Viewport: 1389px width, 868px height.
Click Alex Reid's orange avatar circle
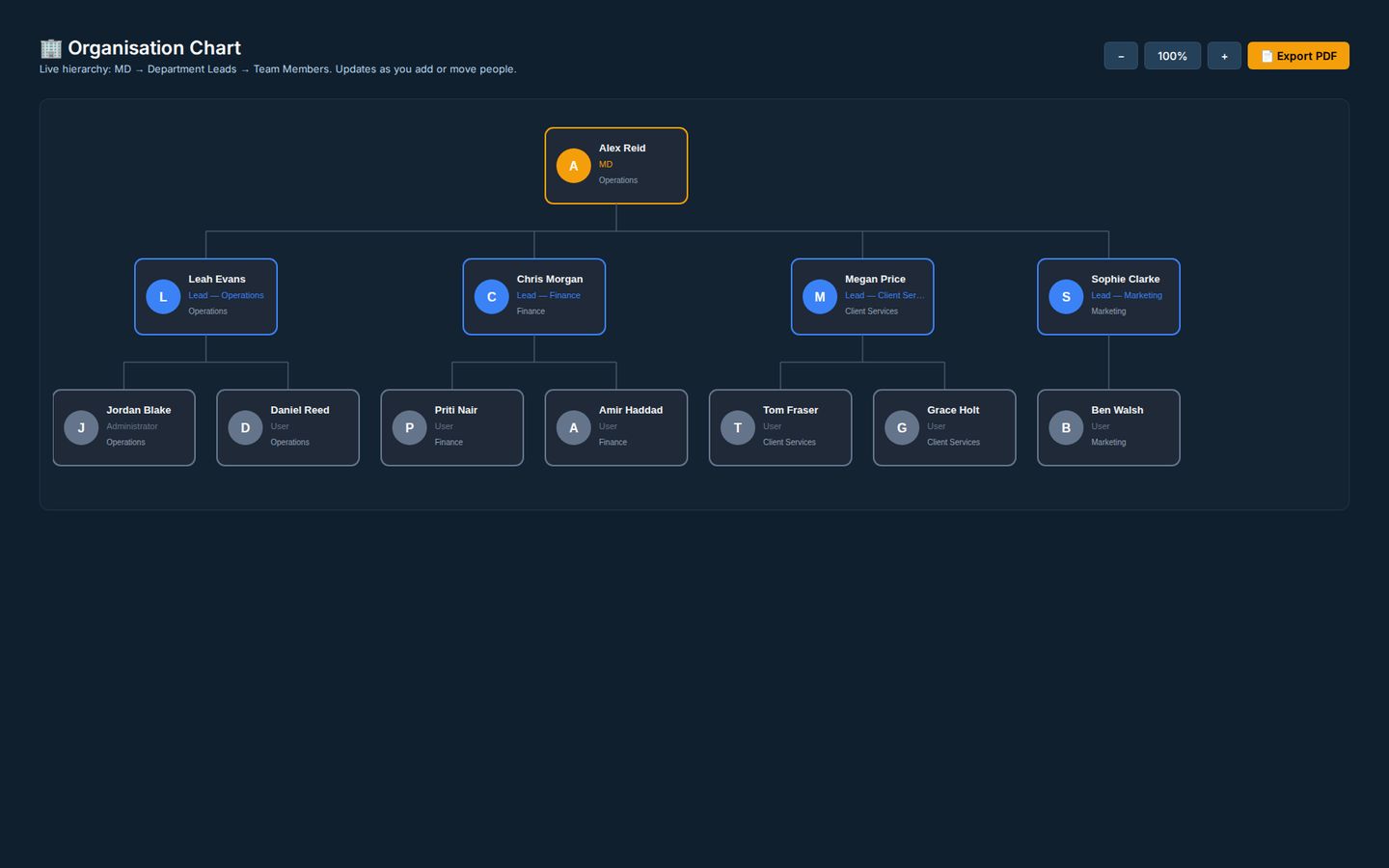coord(573,166)
